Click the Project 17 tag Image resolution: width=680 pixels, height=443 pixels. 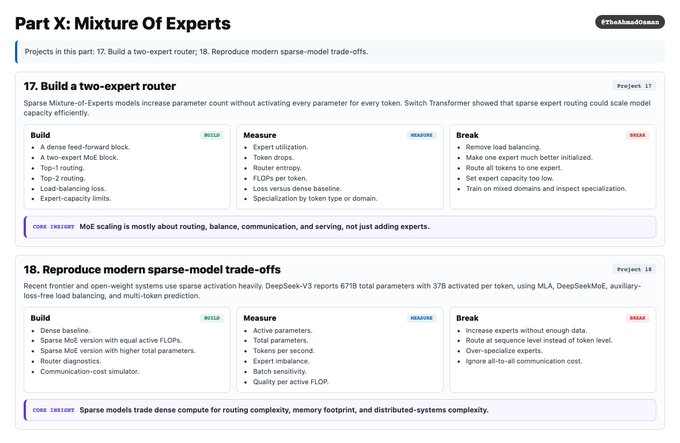coord(634,86)
